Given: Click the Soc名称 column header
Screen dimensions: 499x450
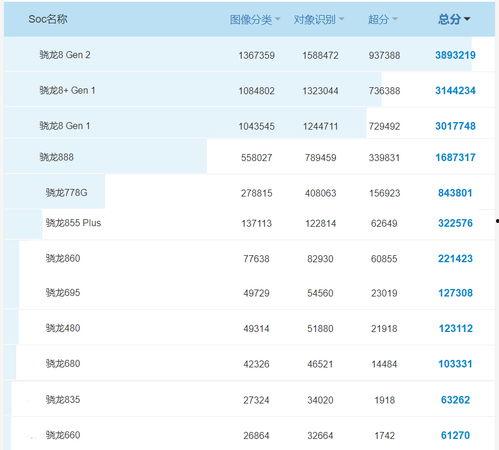Looking at the screenshot, I should [x=48, y=19].
